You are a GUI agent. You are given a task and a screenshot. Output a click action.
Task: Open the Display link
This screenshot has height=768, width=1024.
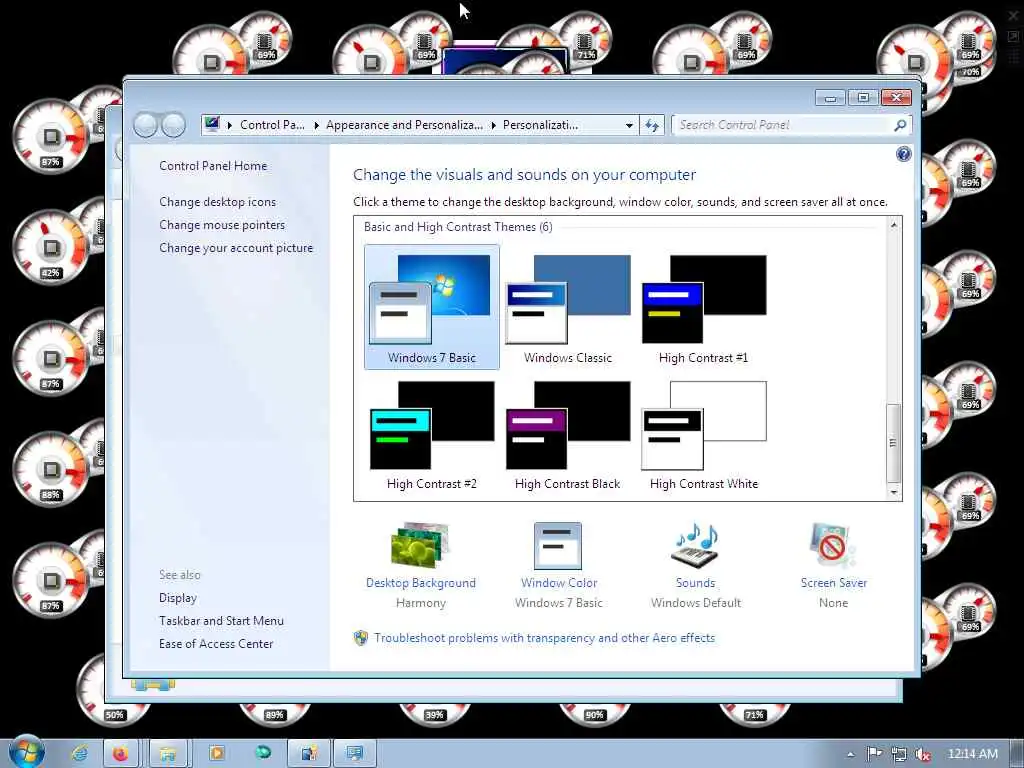[x=178, y=598]
